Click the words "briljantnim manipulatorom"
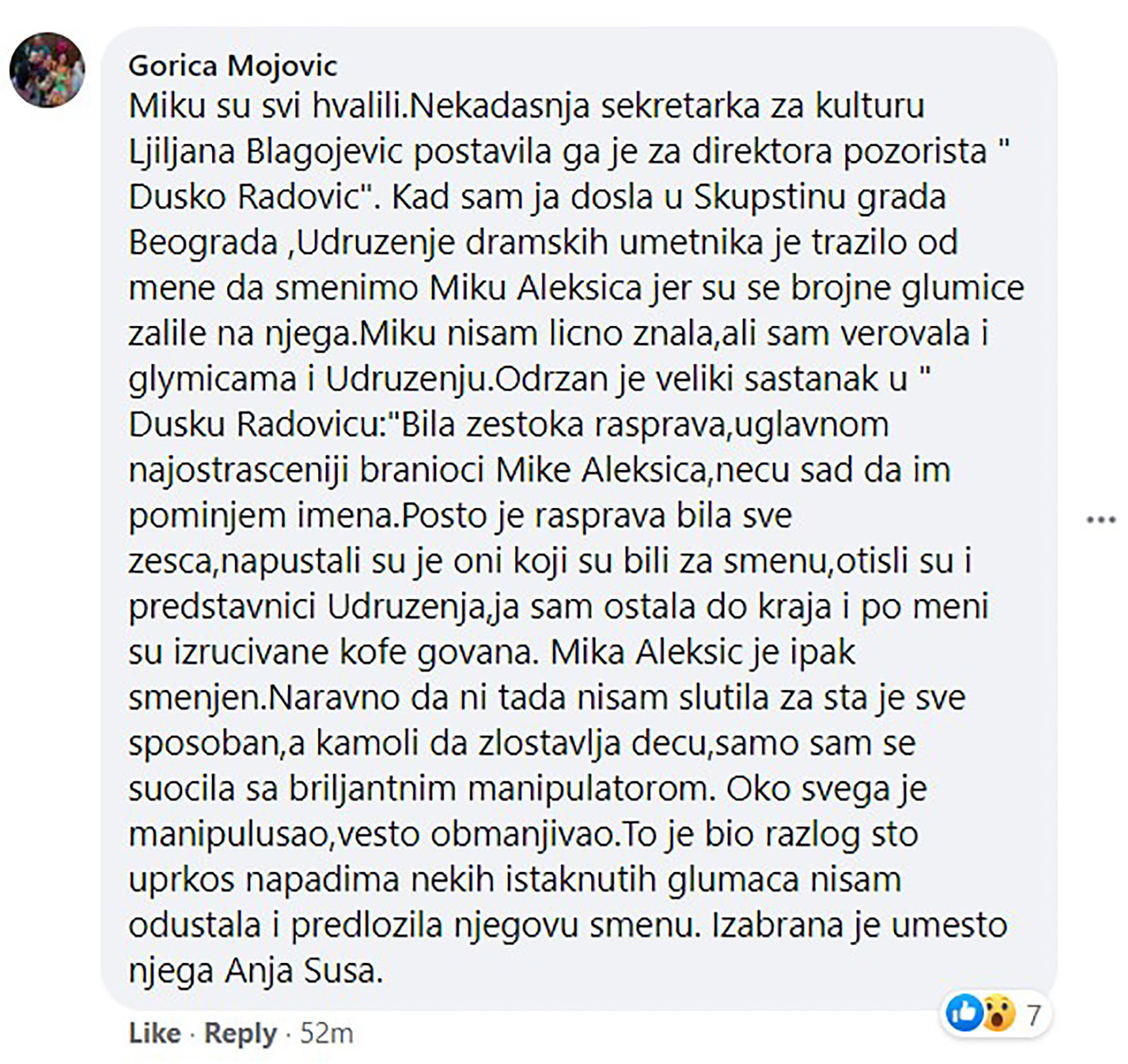This screenshot has height=1064, width=1128. pos(498,788)
